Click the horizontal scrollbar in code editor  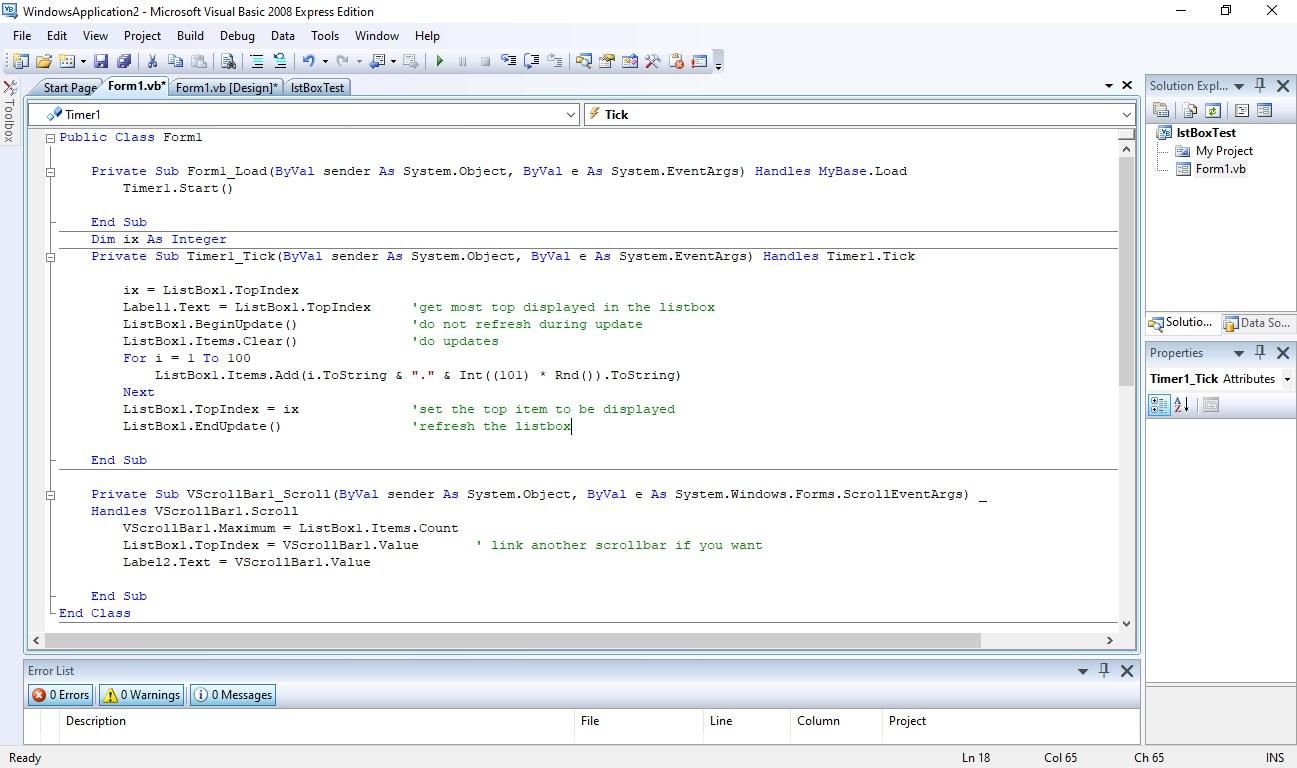tap(512, 640)
